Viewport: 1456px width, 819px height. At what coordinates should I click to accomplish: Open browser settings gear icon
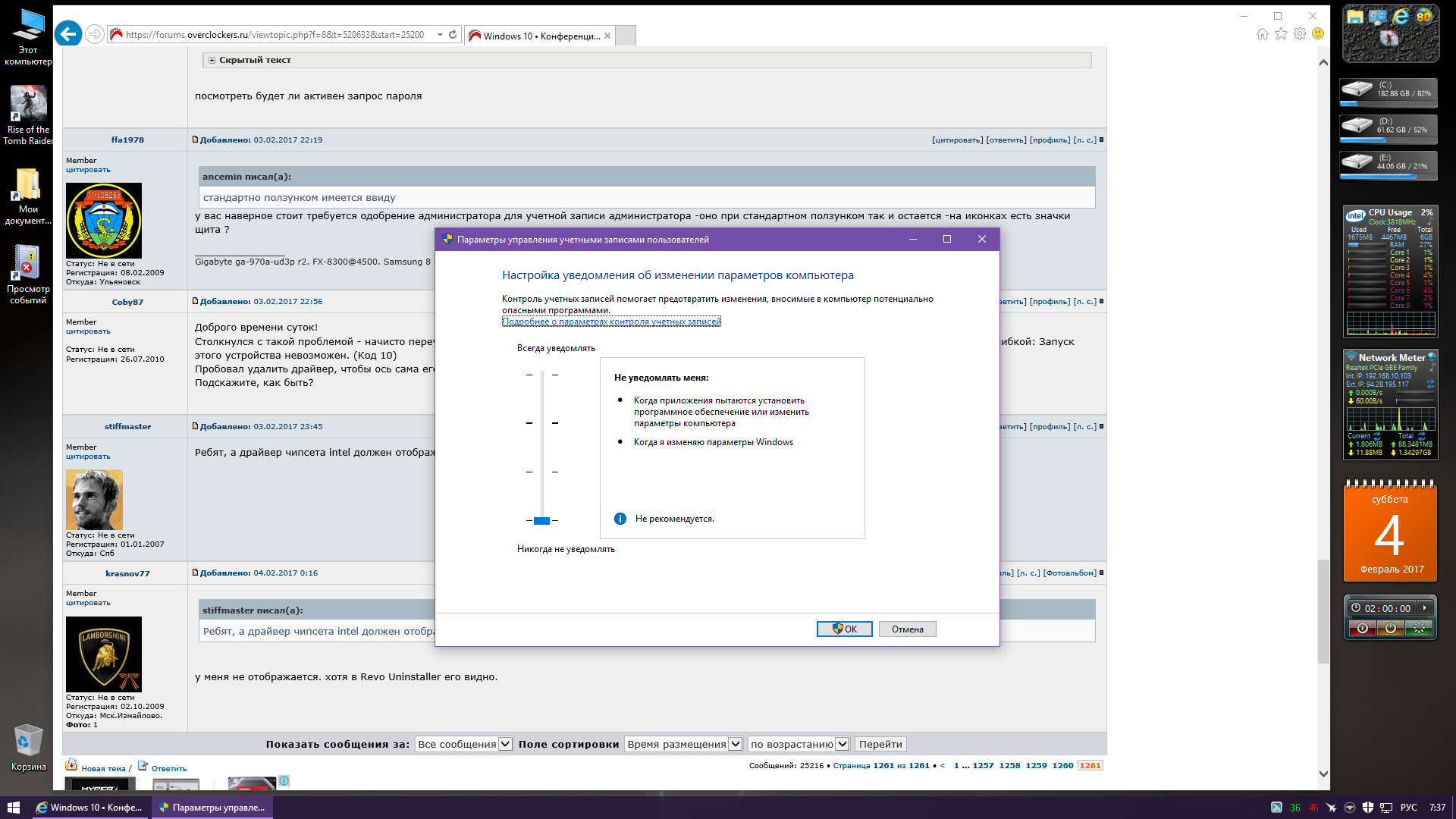click(1299, 34)
